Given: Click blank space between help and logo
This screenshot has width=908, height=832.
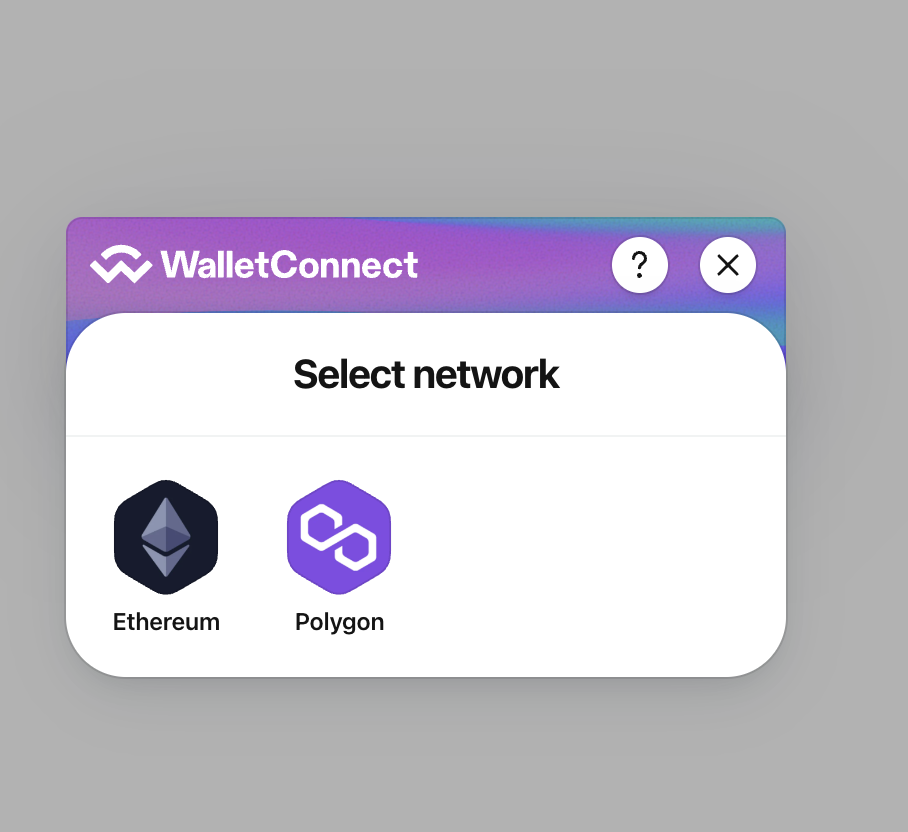Looking at the screenshot, I should tap(514, 265).
